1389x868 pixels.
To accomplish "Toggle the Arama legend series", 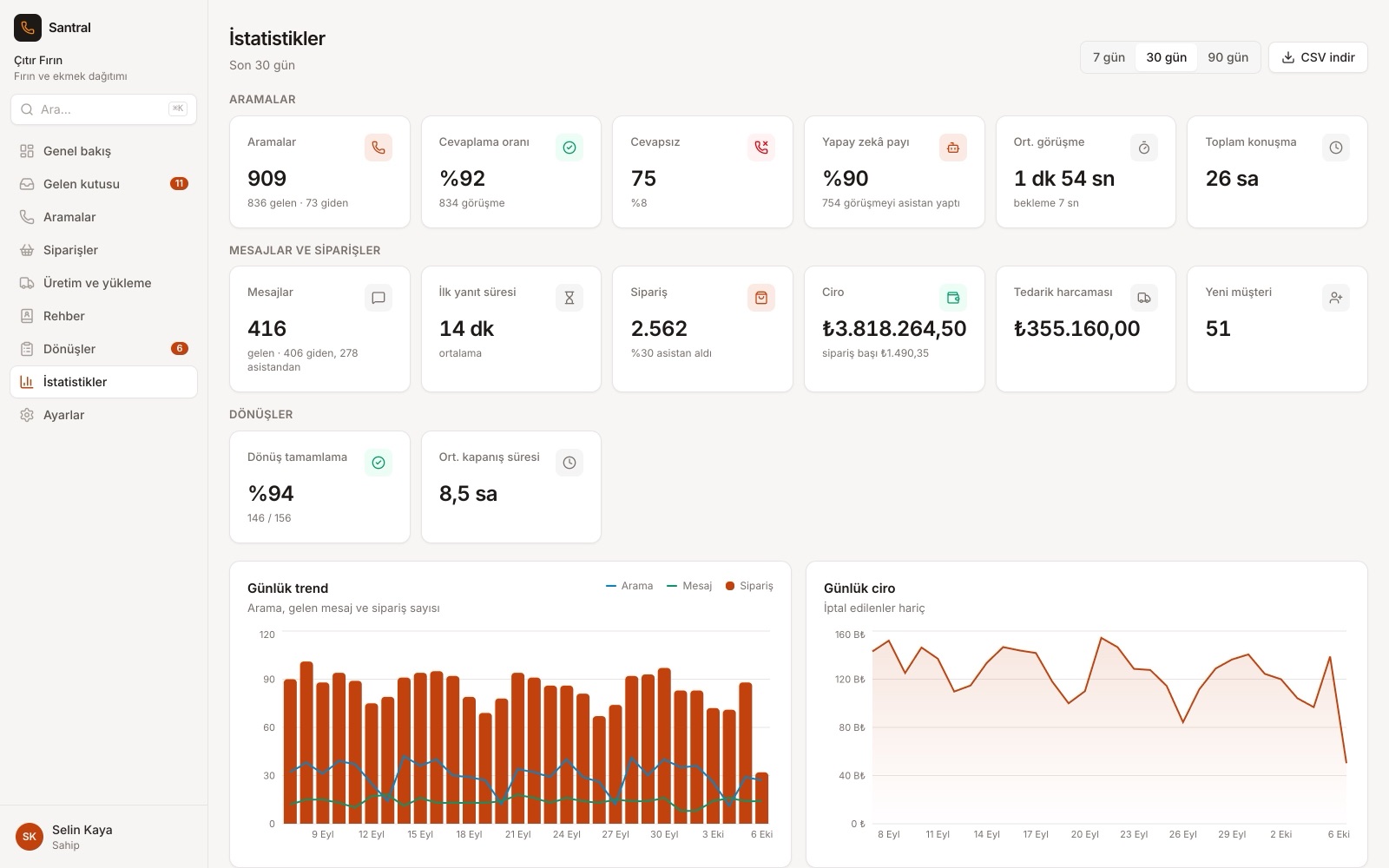I will click(629, 586).
